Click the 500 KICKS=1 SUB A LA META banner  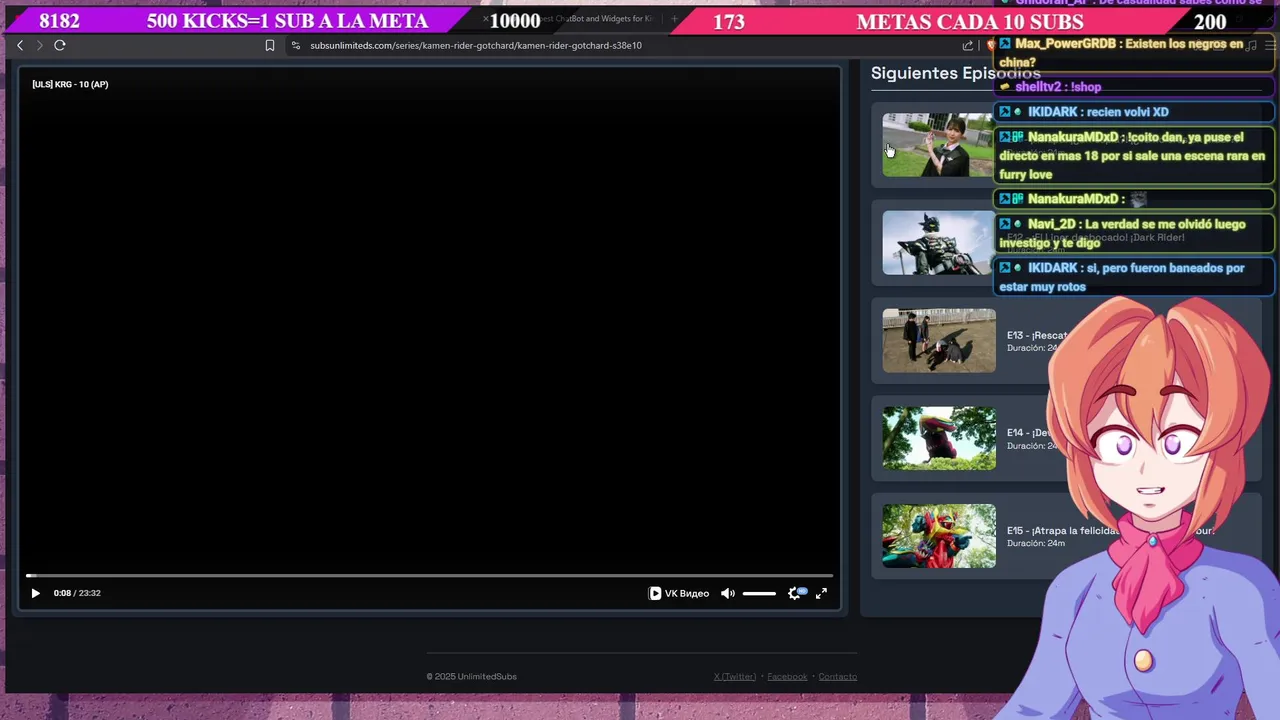click(287, 21)
